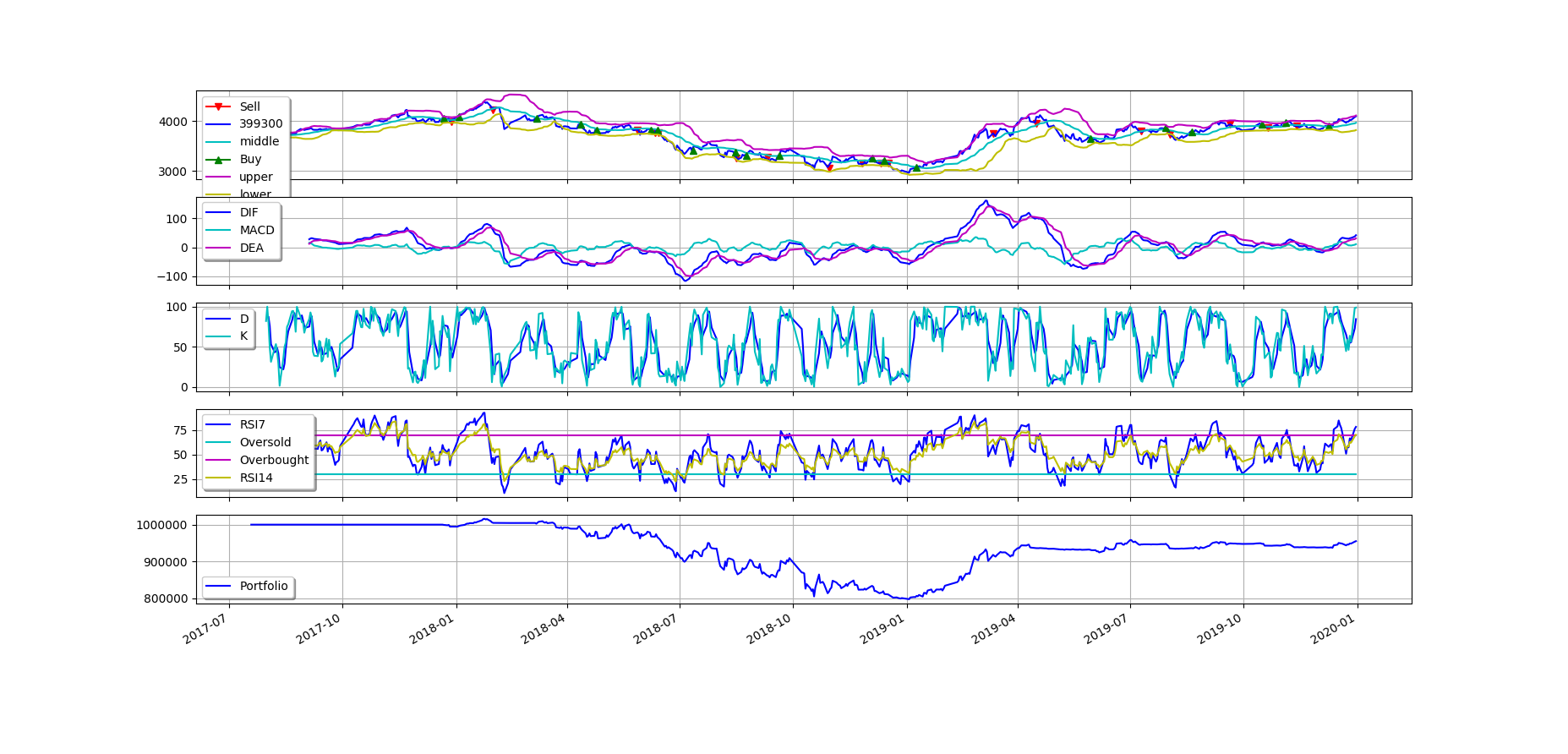1568x754 pixels.
Task: Select the RSI7 legend entry
Action: coord(235,425)
